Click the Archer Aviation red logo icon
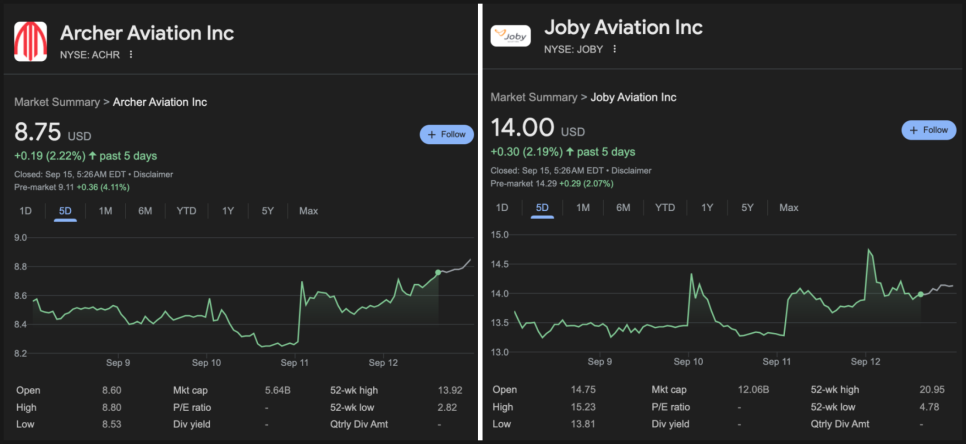966x444 pixels. click(31, 40)
